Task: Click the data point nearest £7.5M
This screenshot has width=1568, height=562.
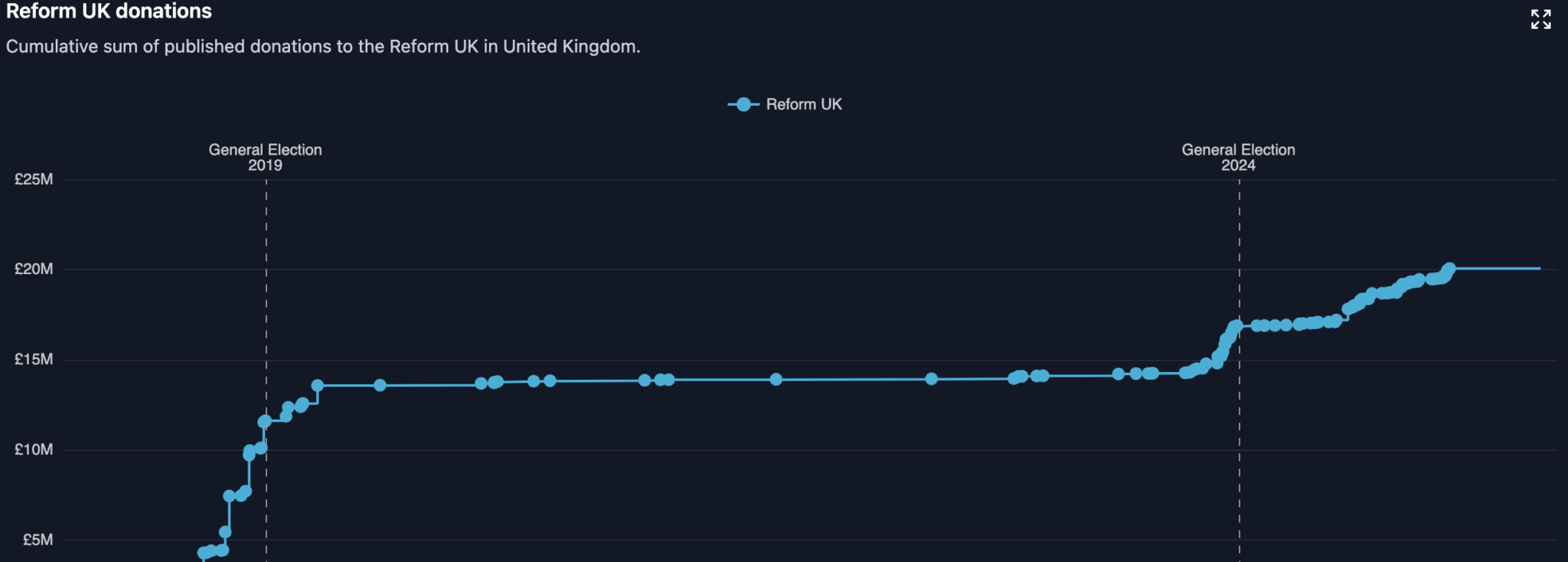Action: [x=229, y=496]
